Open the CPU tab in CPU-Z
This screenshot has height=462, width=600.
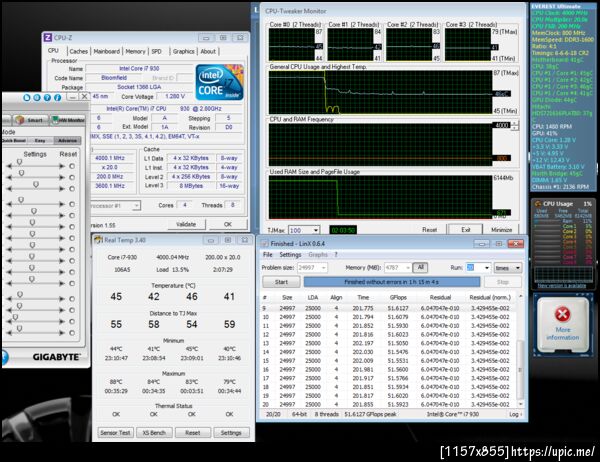pos(54,51)
